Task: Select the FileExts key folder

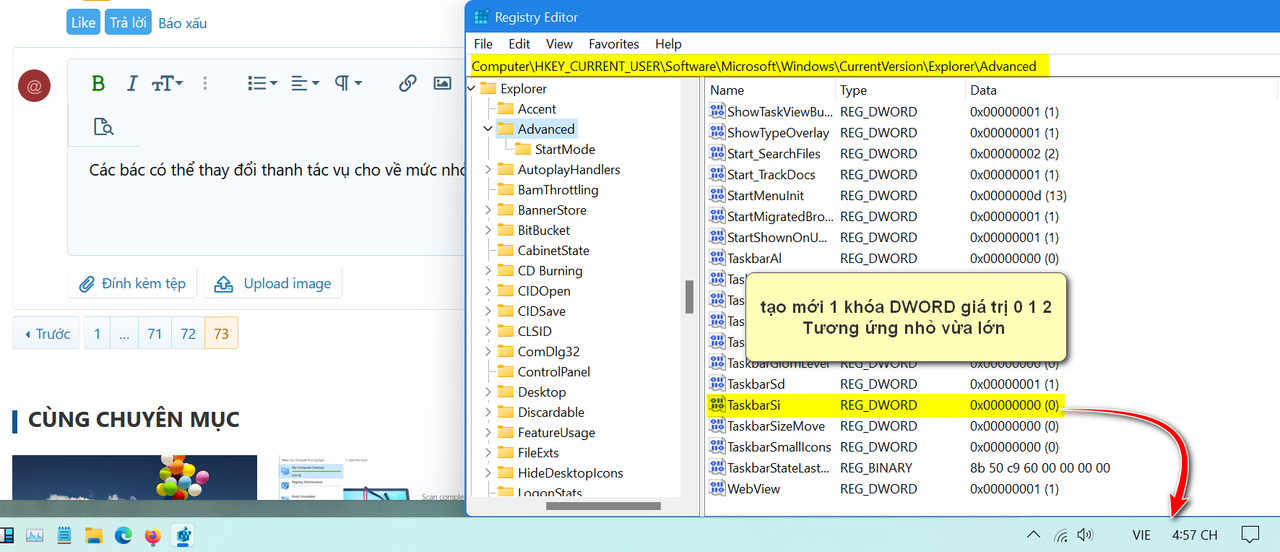Action: pos(529,453)
